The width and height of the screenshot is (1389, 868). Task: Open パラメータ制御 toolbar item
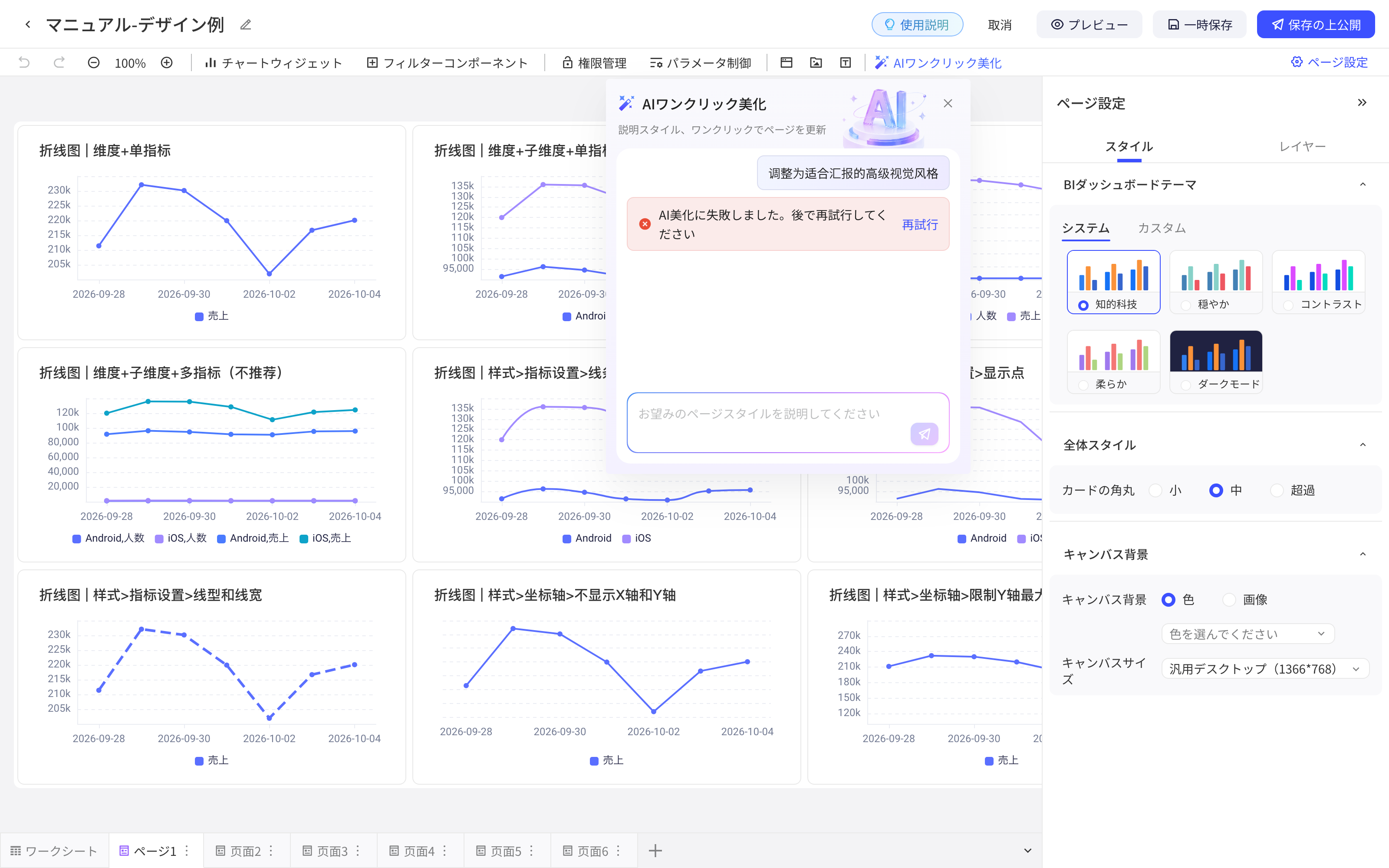point(700,62)
